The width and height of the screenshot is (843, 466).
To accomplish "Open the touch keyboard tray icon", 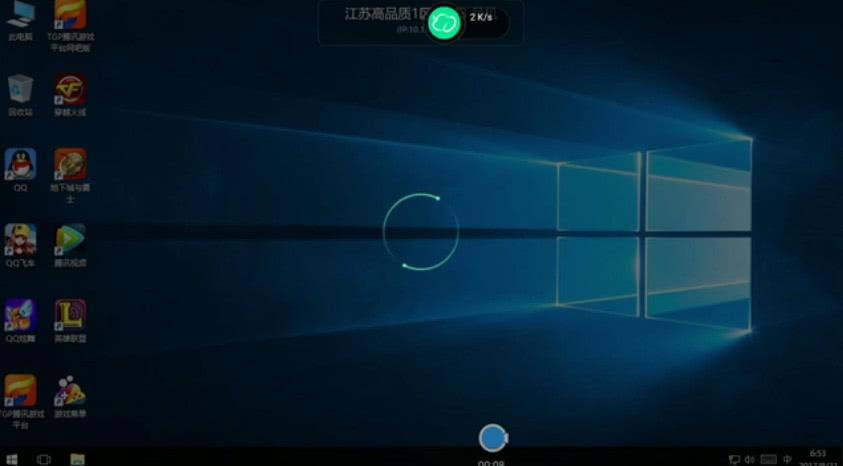I will pyautogui.click(x=768, y=460).
